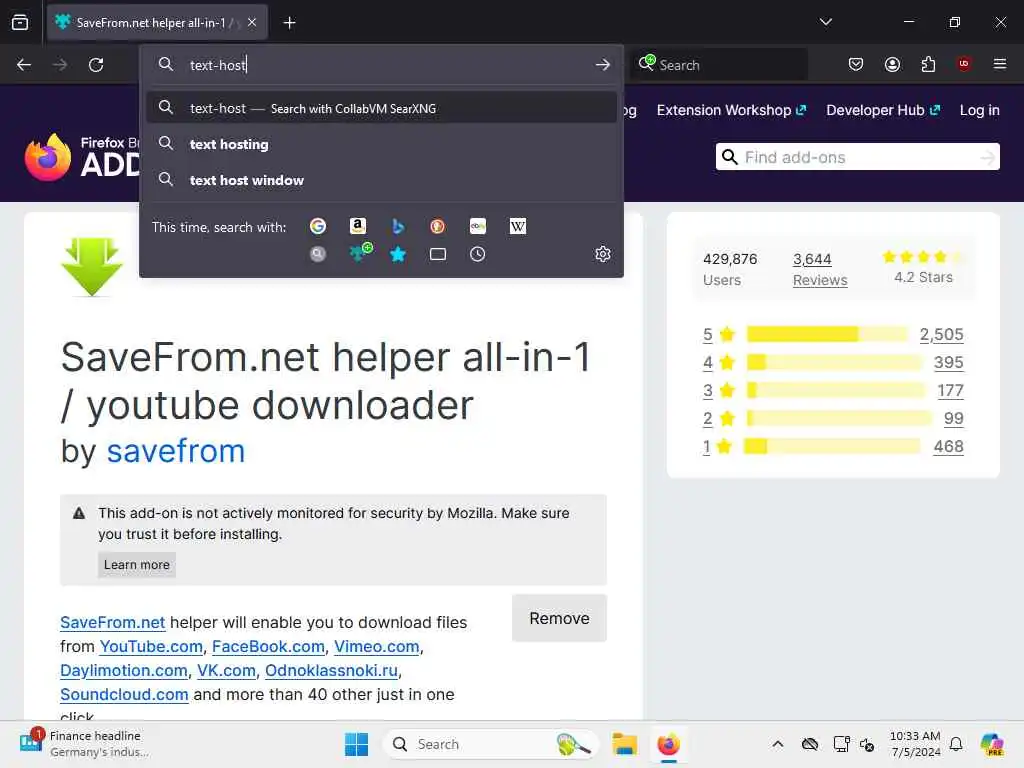This screenshot has width=1024, height=768.
Task: Show the 2,505 five-star reviews
Action: 941,334
